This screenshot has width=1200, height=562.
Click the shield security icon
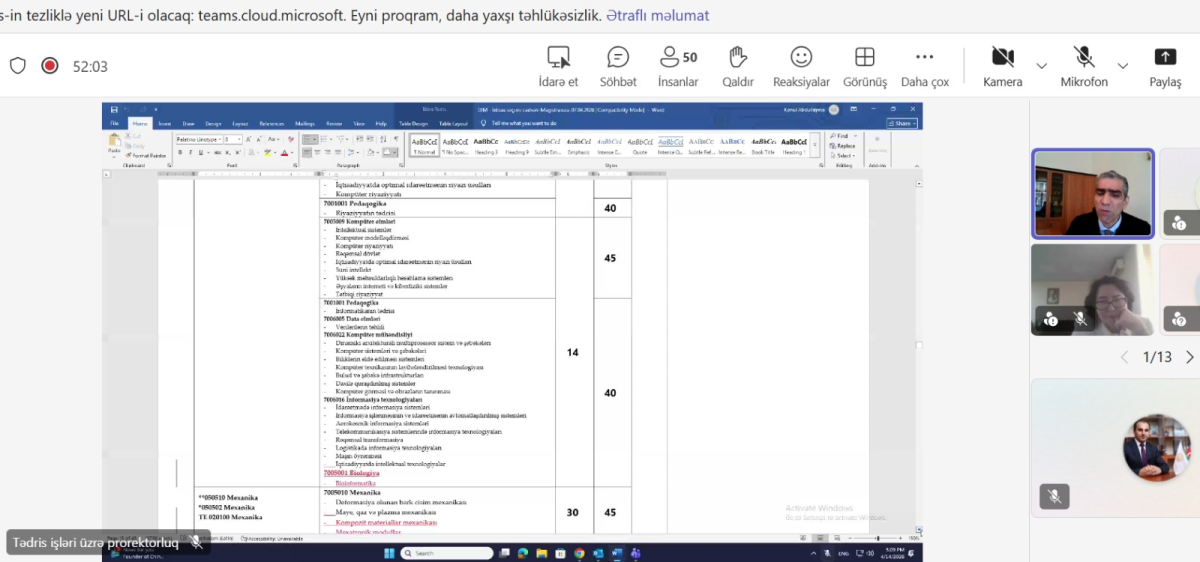pos(17,66)
